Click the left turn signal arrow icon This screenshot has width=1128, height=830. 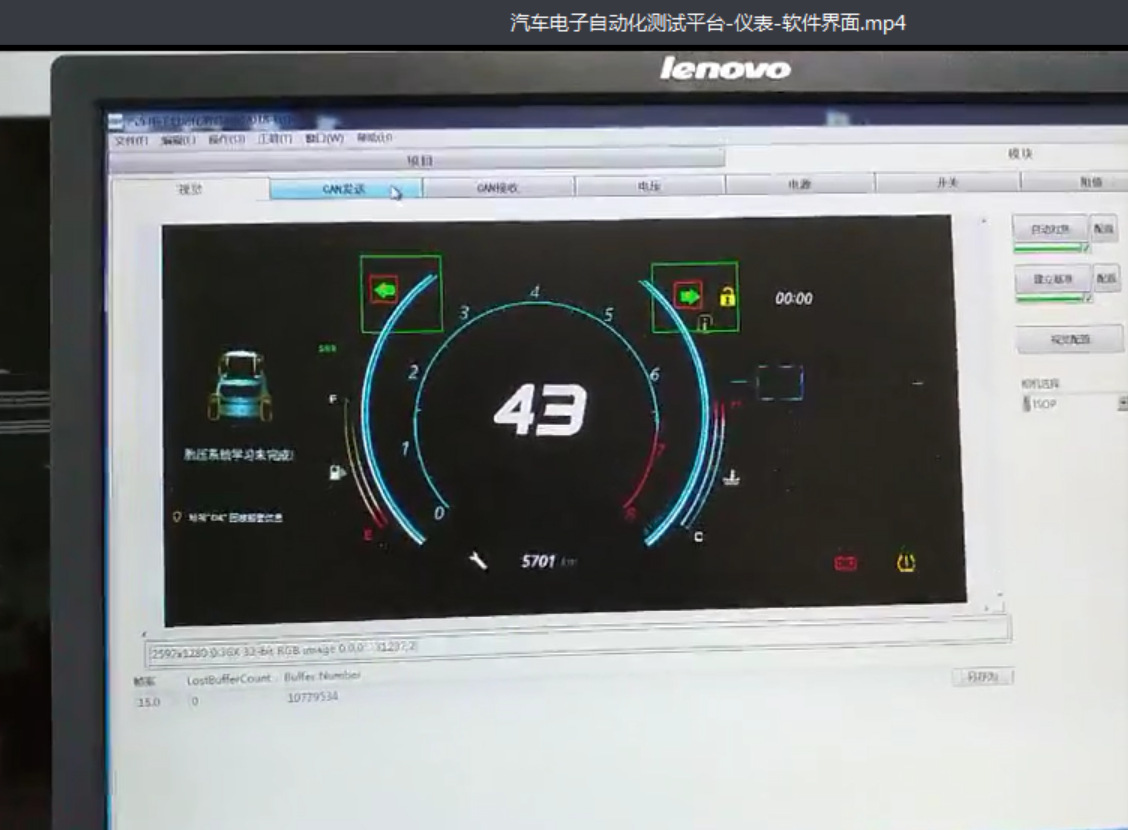pos(384,291)
